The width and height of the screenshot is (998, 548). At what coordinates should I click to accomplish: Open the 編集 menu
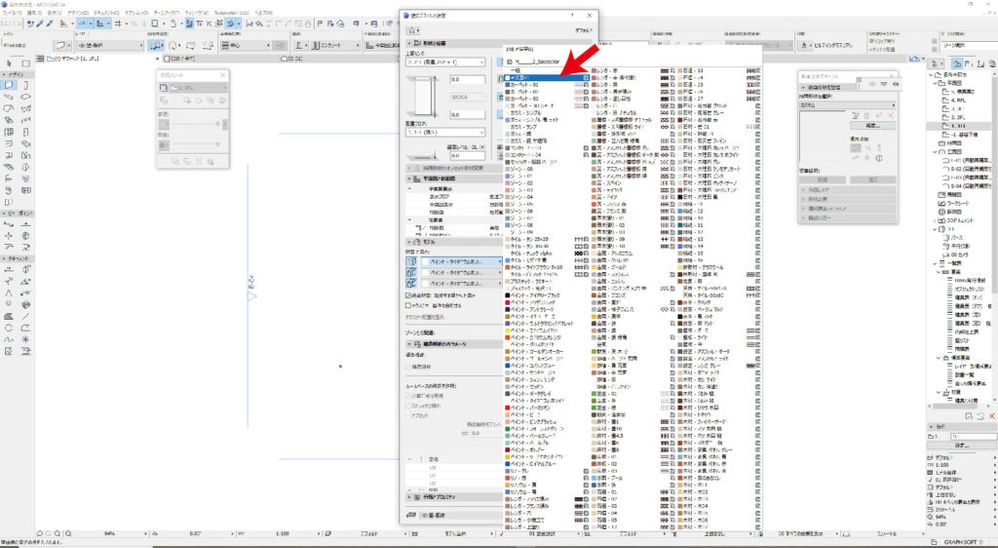[35, 13]
